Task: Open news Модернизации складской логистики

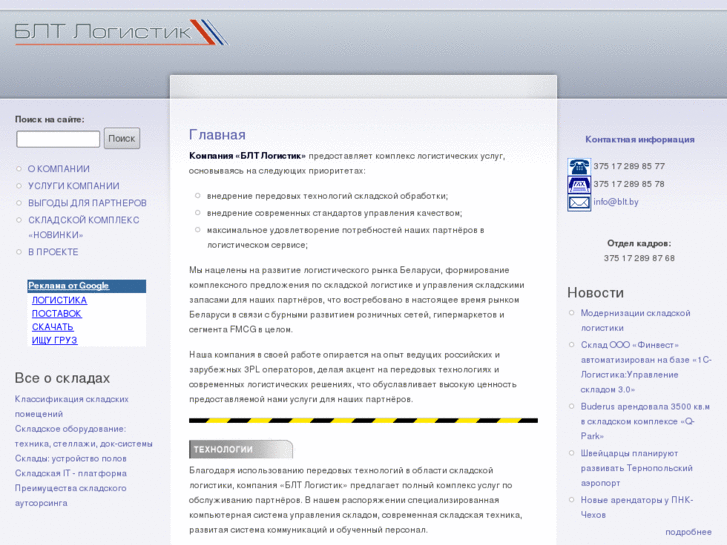Action: coord(635,320)
